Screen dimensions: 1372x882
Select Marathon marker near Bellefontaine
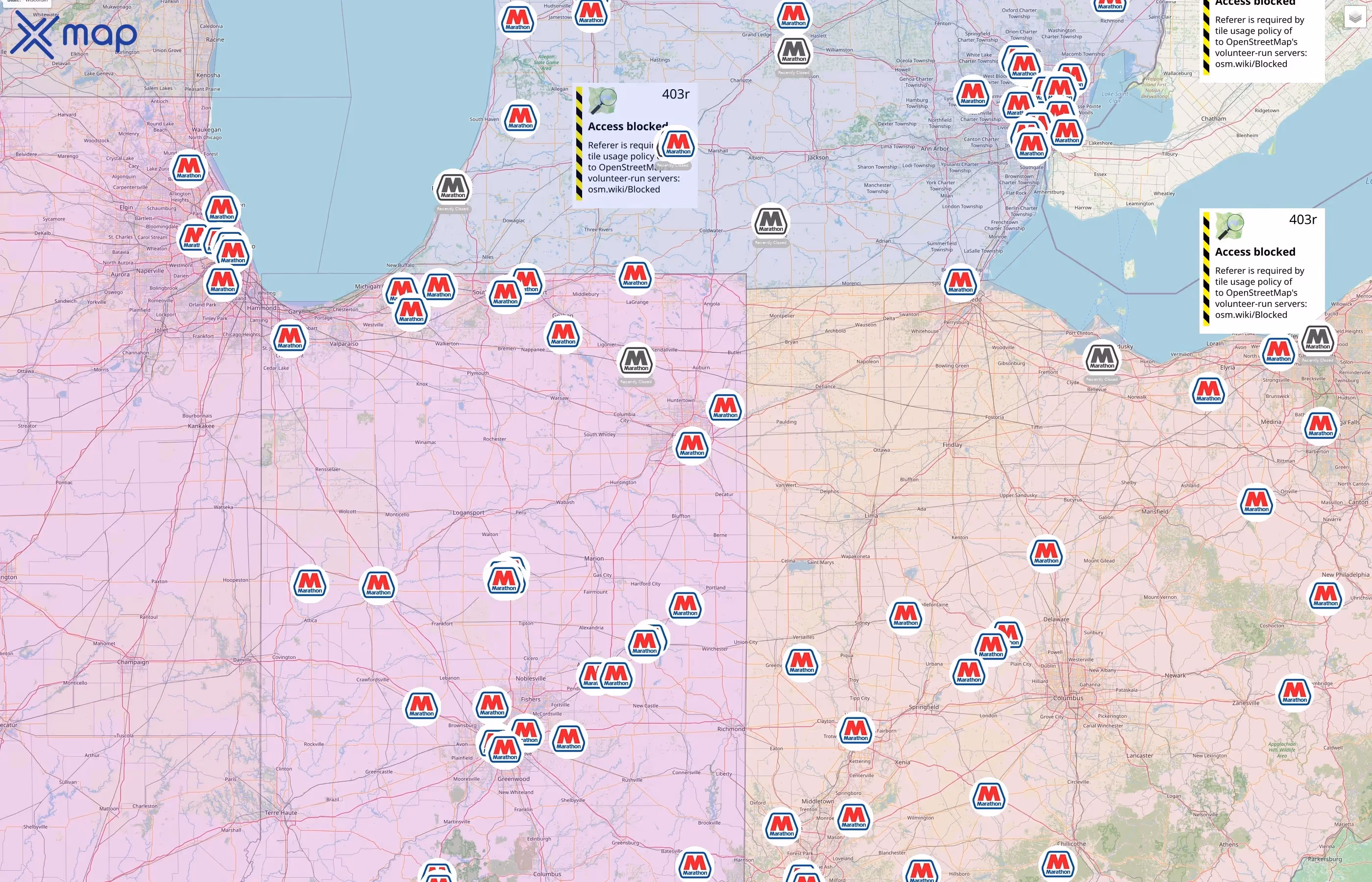[906, 616]
